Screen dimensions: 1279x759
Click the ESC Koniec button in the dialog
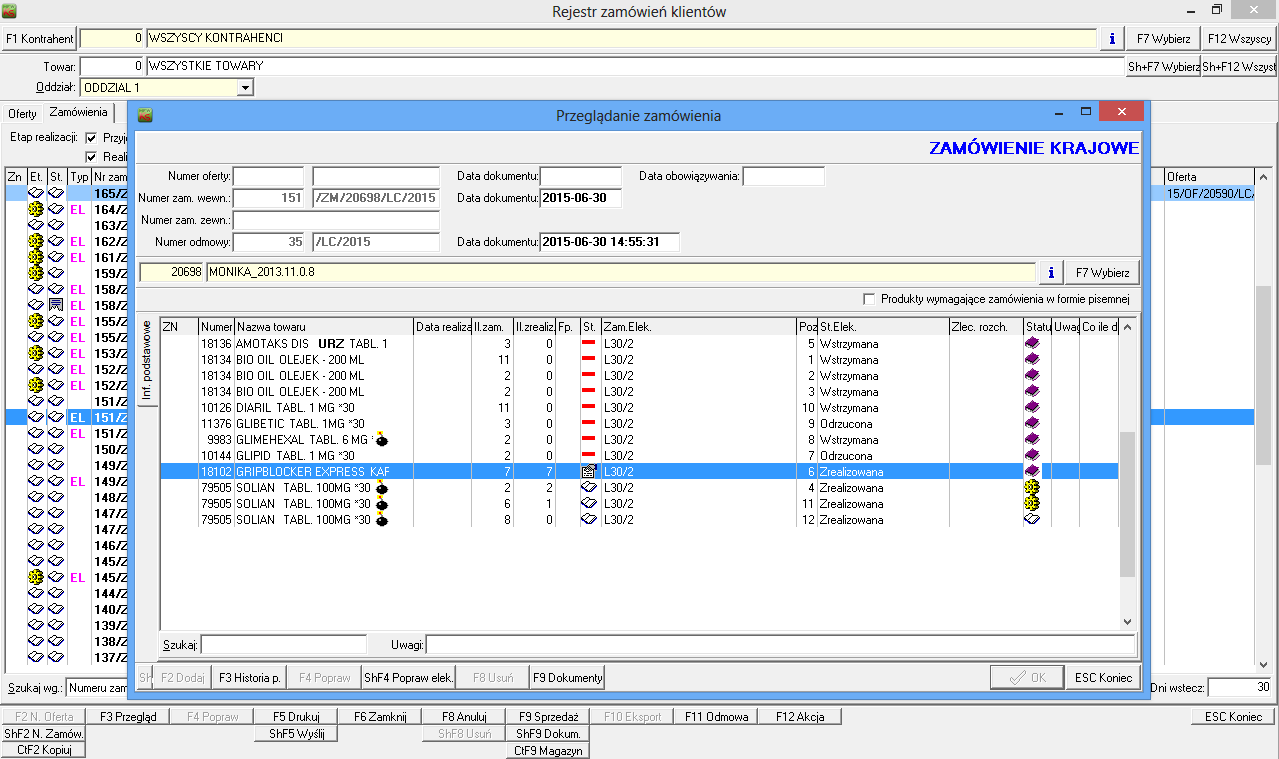1102,678
